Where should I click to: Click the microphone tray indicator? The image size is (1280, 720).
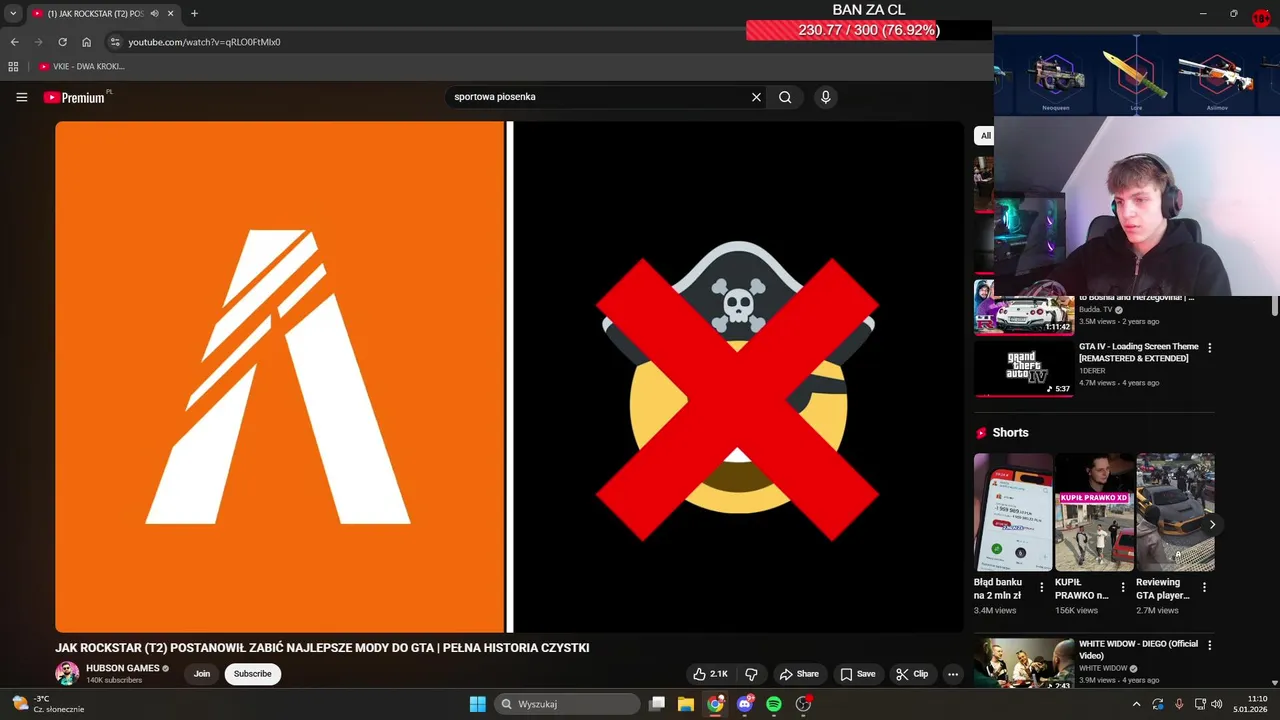click(1179, 704)
